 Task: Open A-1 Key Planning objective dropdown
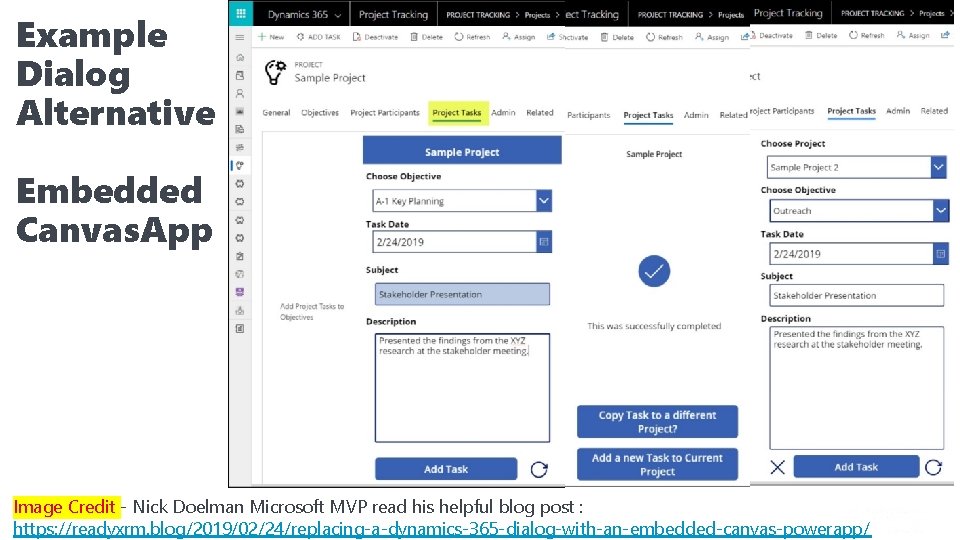[544, 201]
